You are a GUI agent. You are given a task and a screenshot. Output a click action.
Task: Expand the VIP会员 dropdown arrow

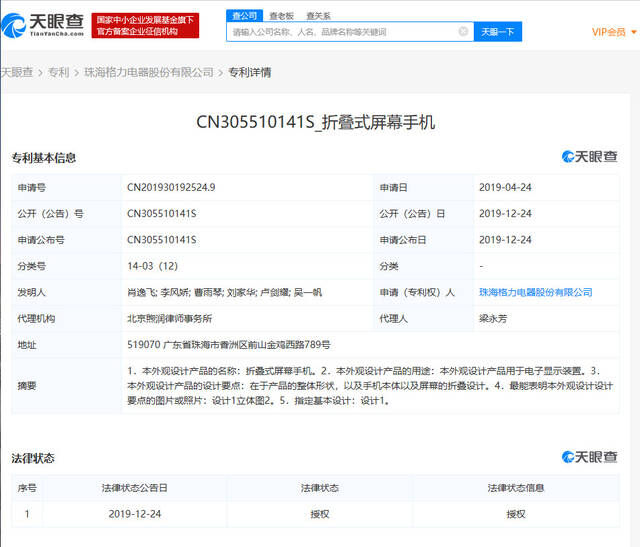[633, 32]
